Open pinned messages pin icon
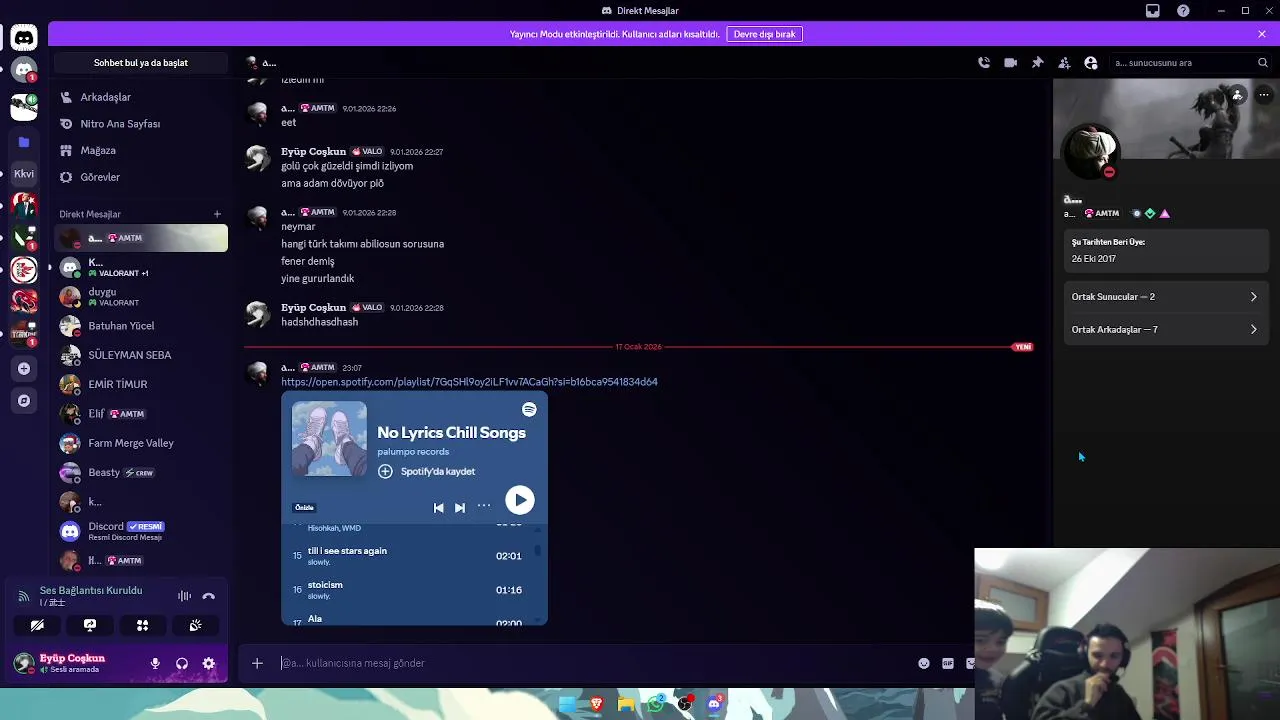This screenshot has height=720, width=1280. coord(1037,63)
